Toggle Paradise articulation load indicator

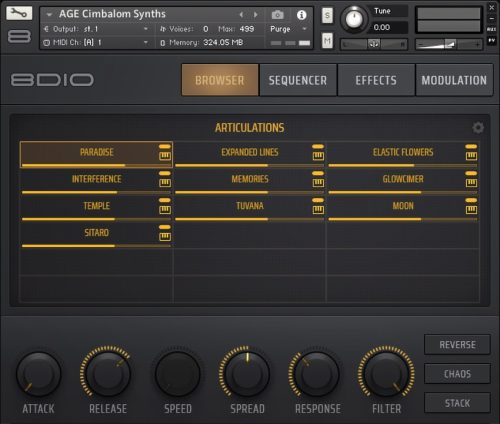tap(165, 146)
